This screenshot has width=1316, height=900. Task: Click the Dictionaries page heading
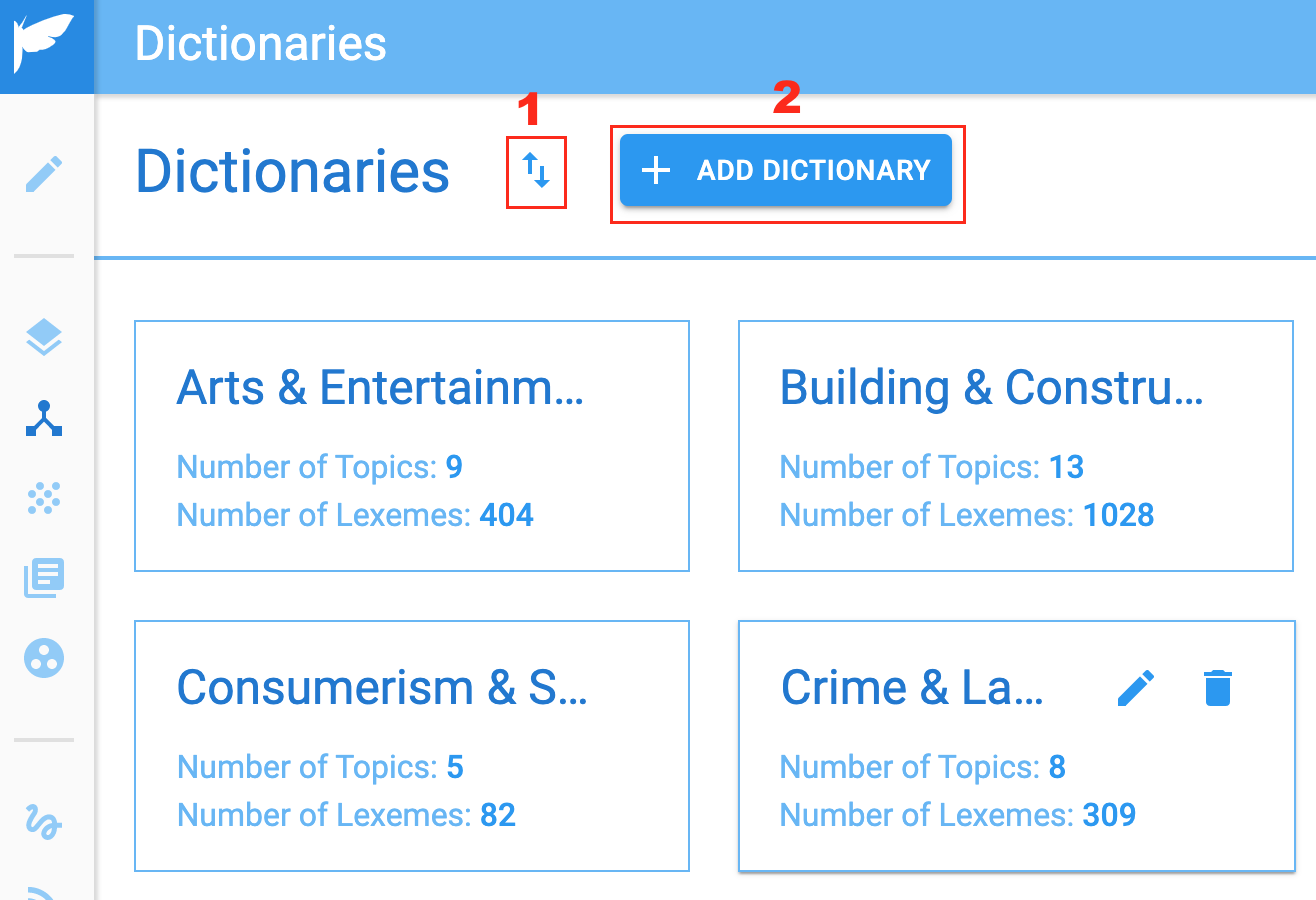tap(292, 172)
